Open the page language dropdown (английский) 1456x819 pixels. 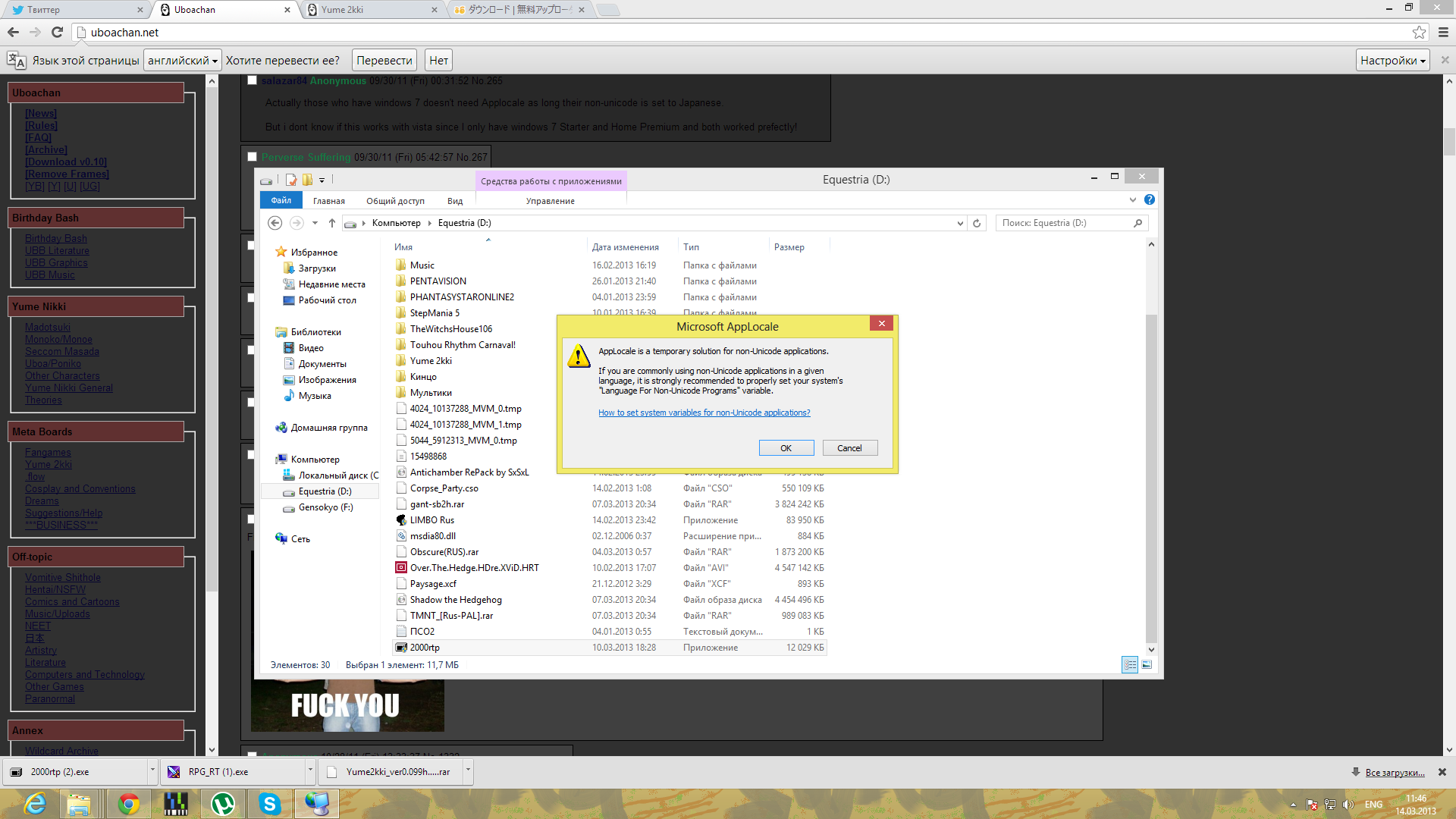(182, 60)
